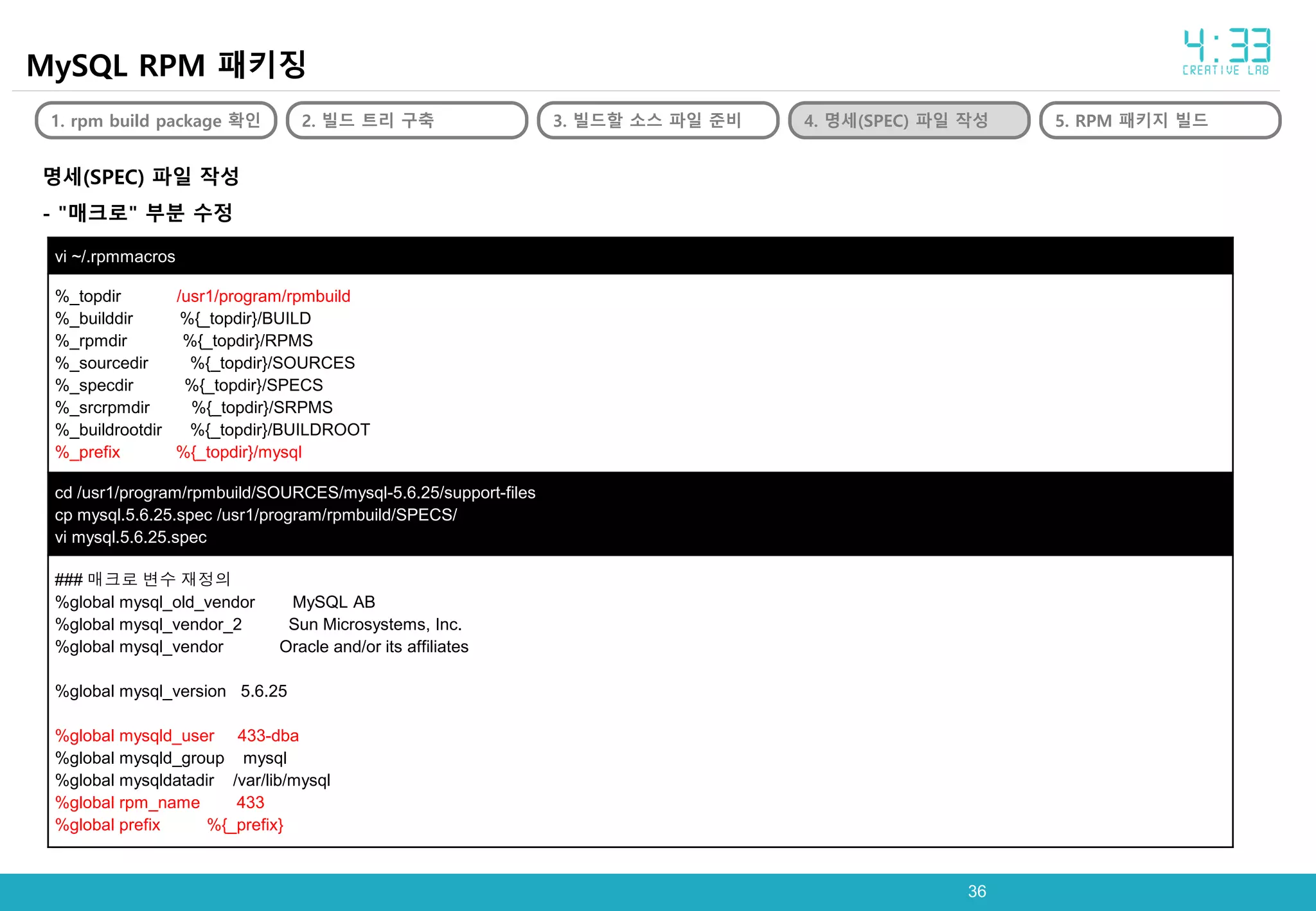Click the %{_topdir}/SPECS value

(254, 385)
